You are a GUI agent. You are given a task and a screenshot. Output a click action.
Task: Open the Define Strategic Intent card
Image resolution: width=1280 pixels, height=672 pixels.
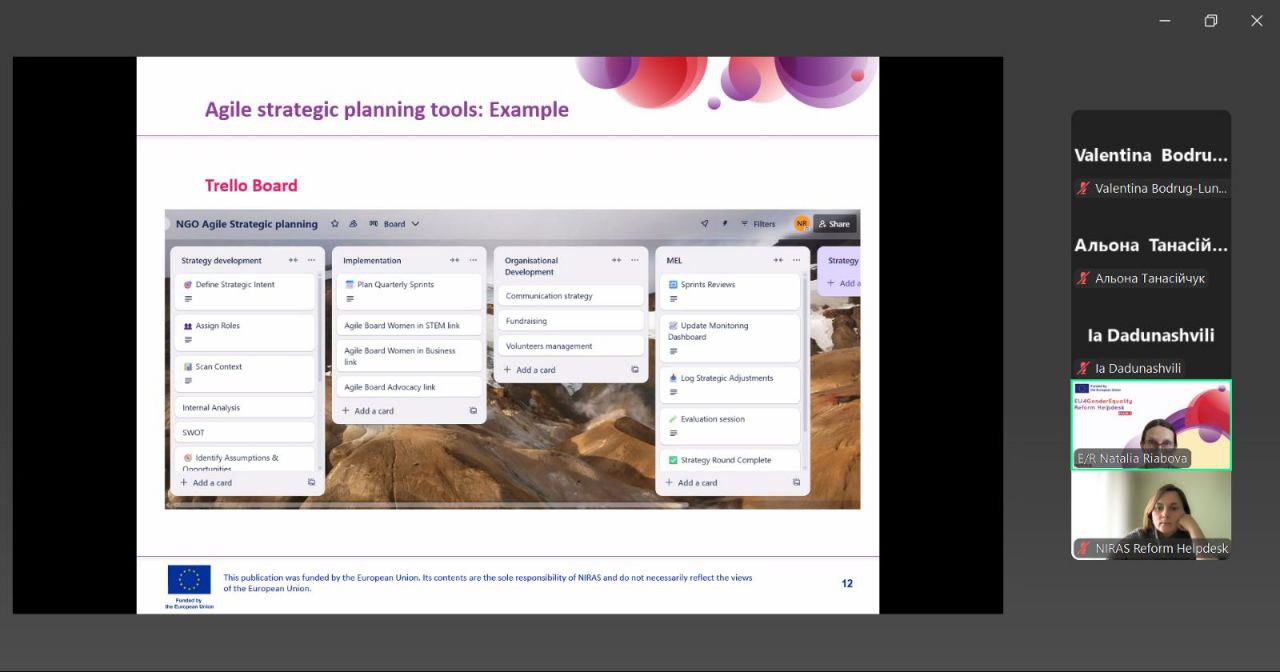click(235, 285)
